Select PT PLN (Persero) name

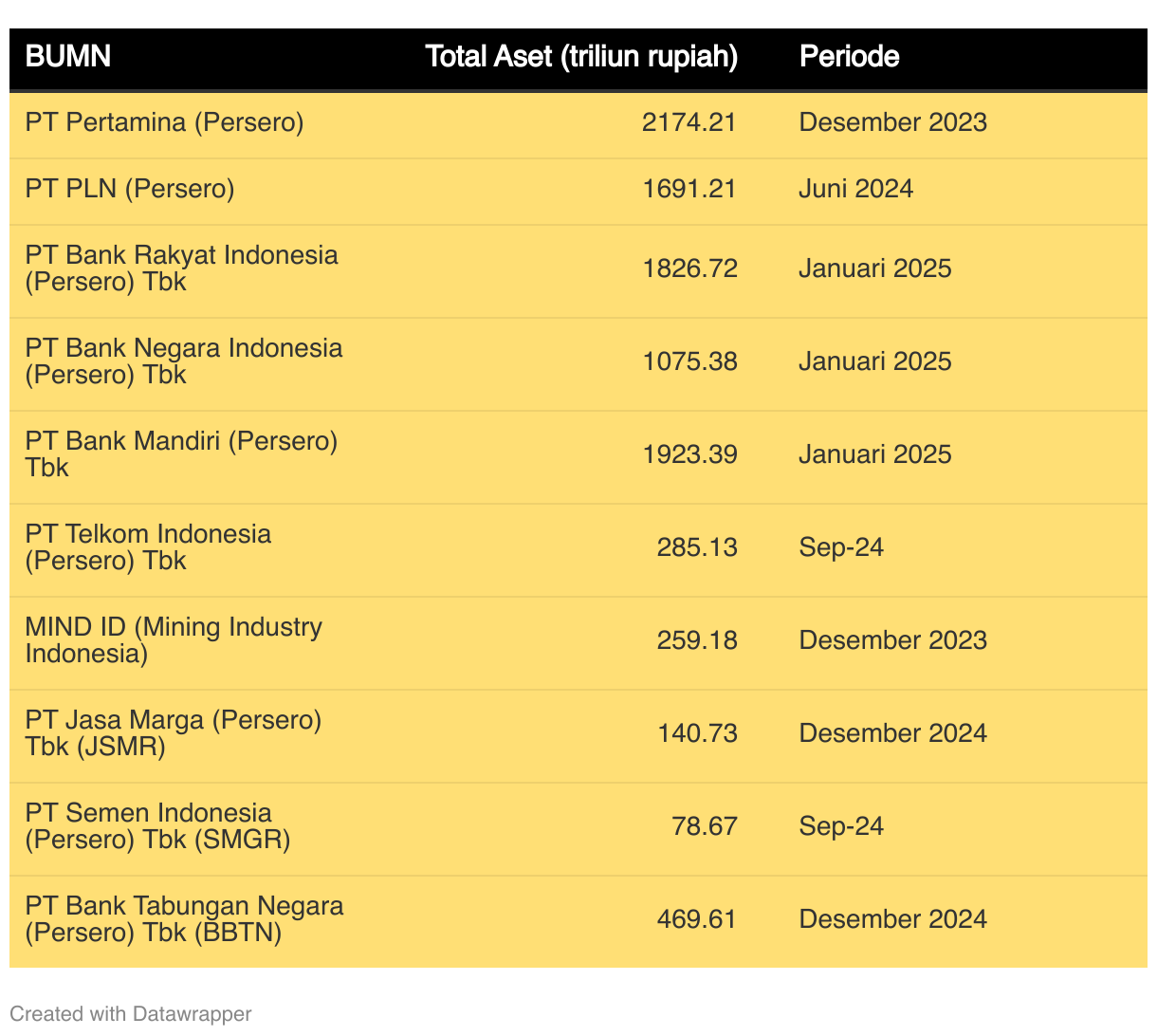pos(130,189)
